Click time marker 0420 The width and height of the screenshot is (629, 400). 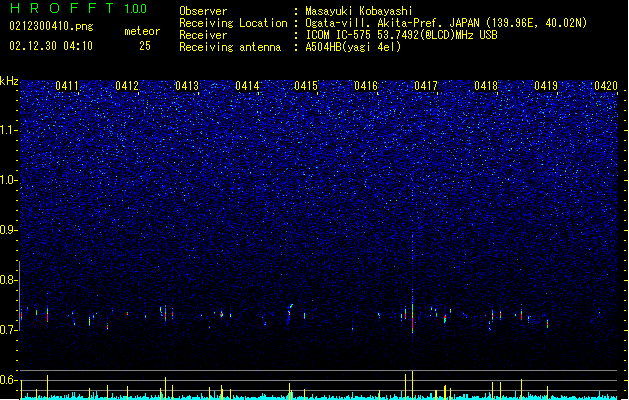point(606,86)
